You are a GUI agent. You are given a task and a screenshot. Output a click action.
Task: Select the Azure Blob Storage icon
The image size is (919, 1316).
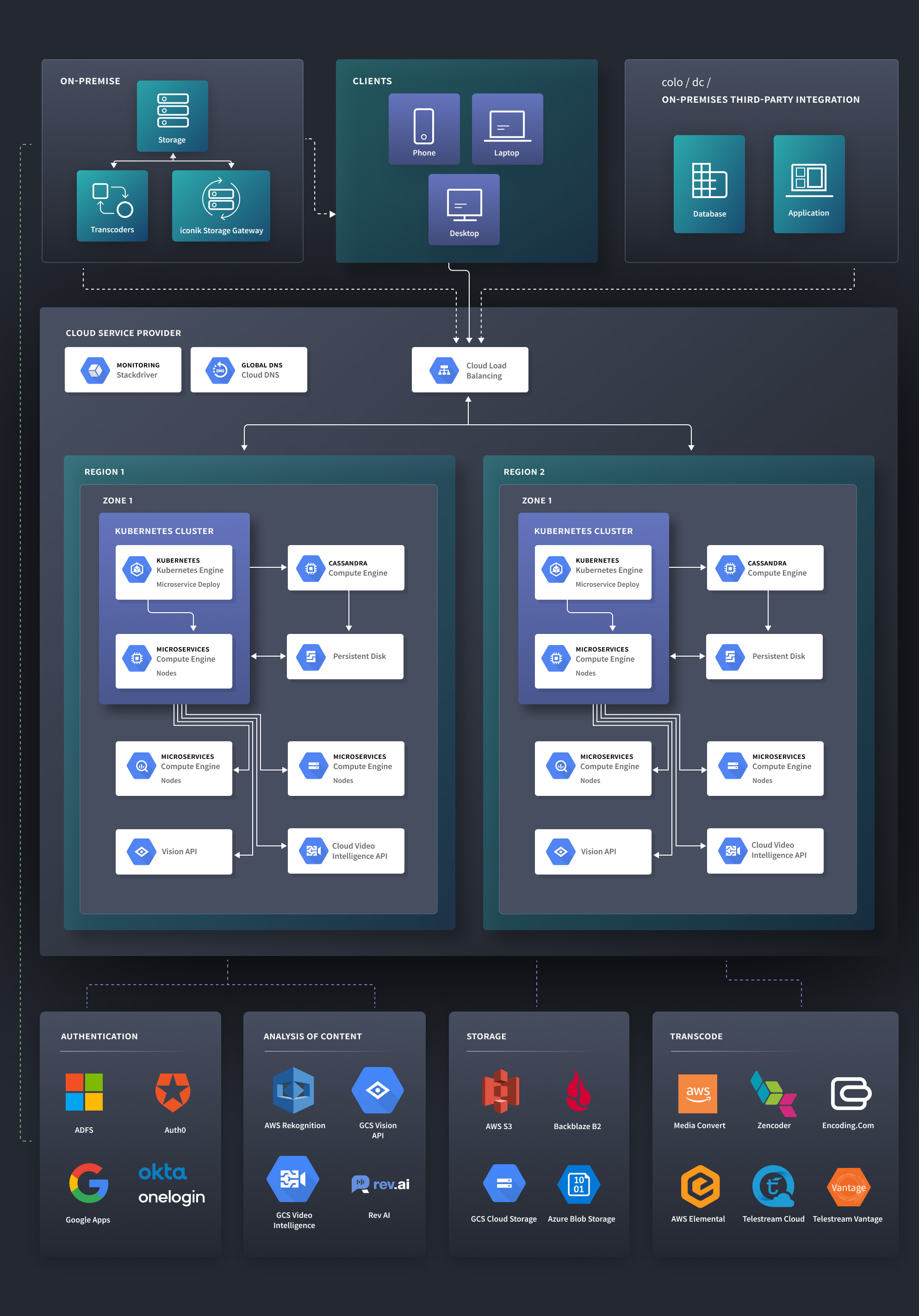point(578,1184)
